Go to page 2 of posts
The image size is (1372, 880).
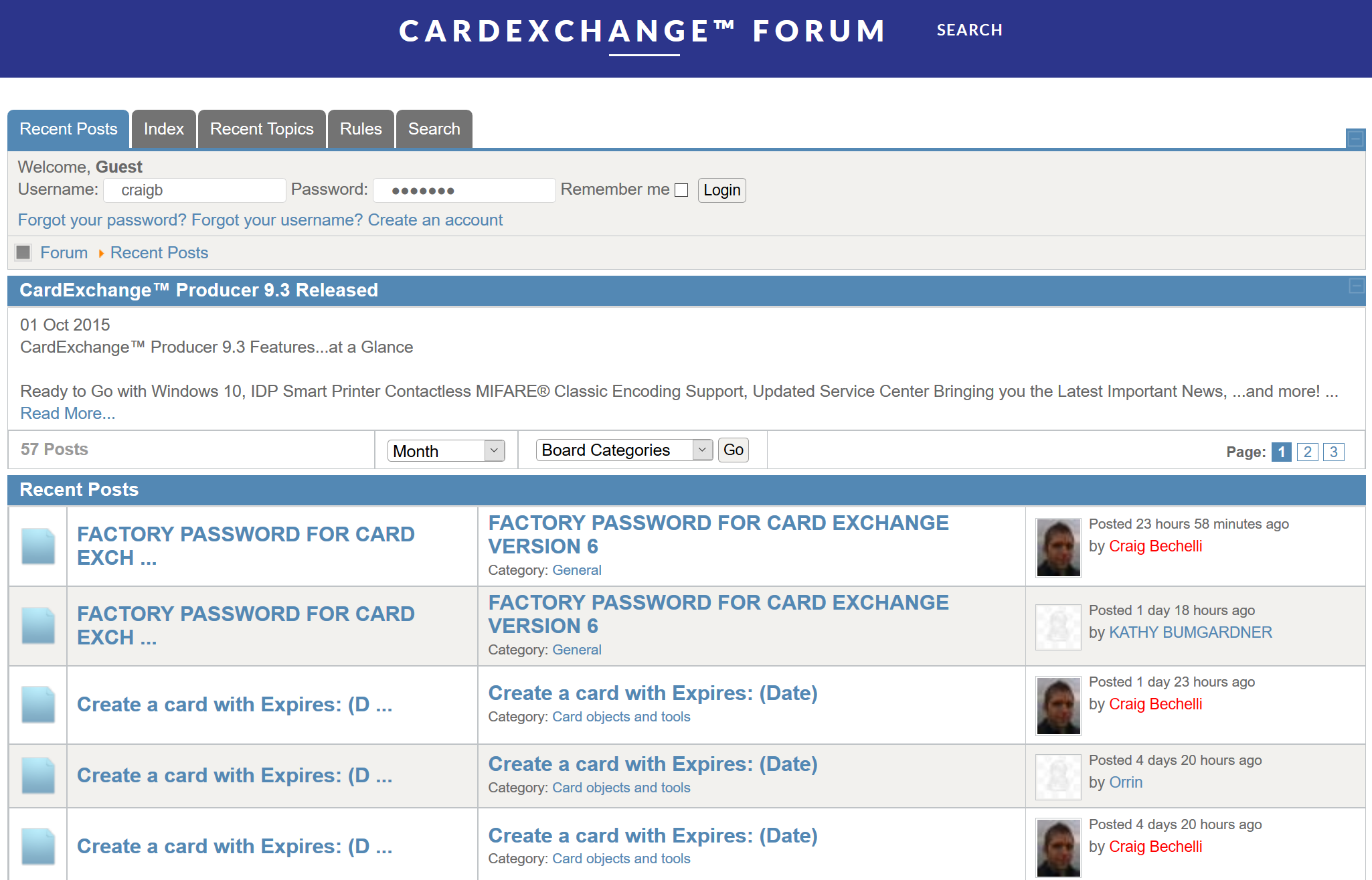coord(1307,452)
